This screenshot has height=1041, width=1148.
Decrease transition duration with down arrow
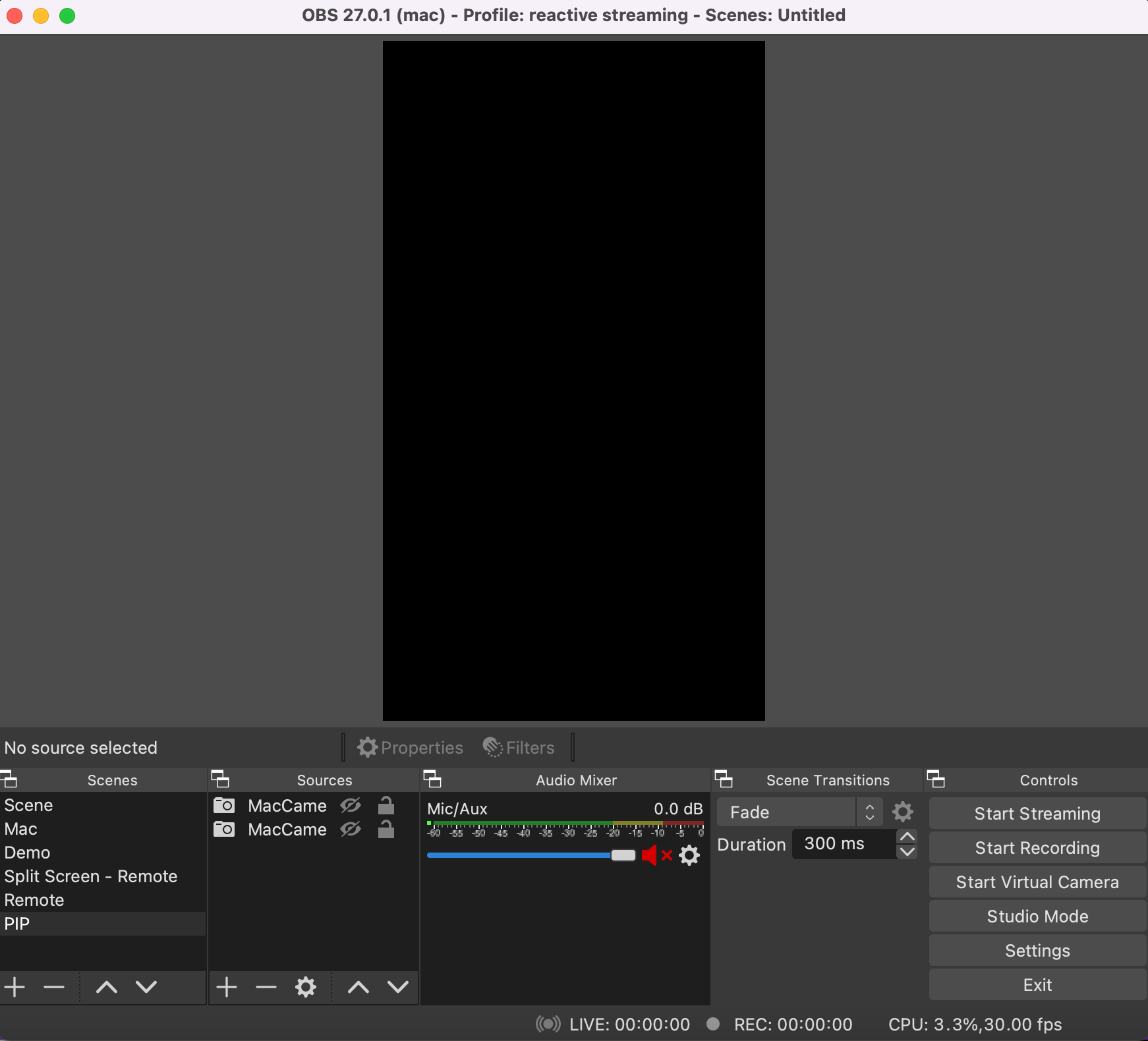[x=907, y=851]
